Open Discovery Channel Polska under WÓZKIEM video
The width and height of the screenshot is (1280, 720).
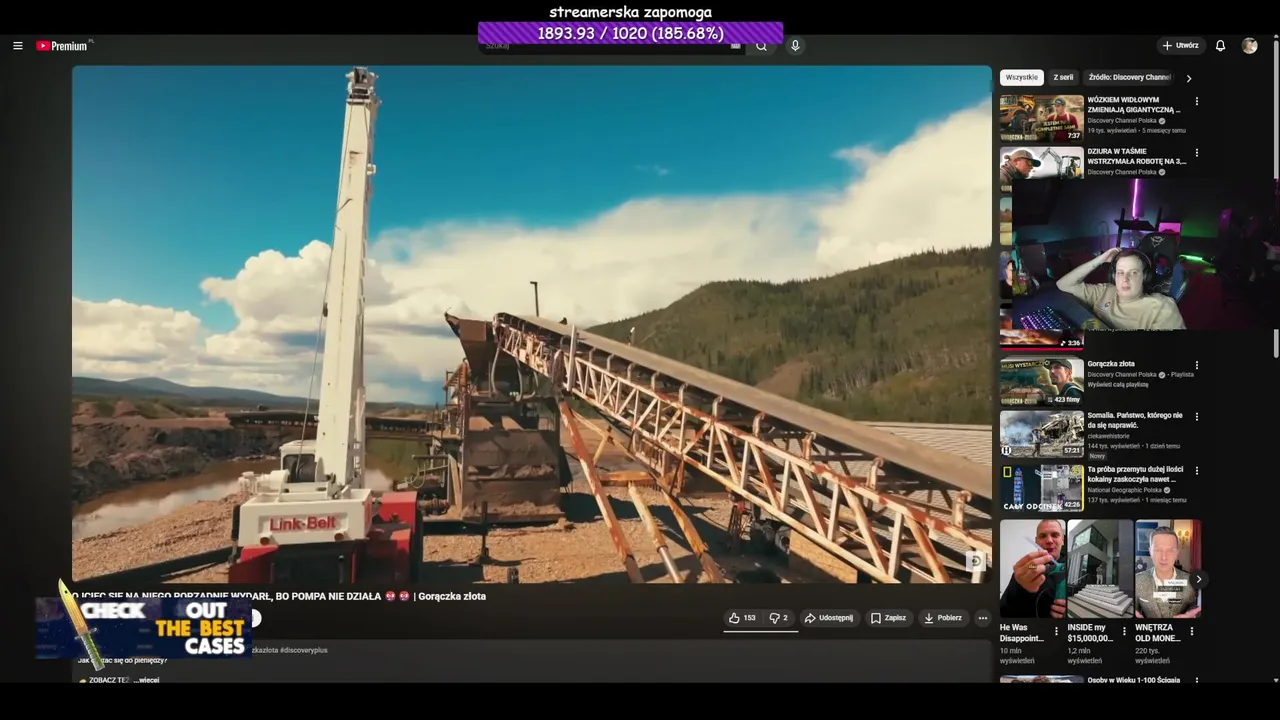(x=1122, y=121)
